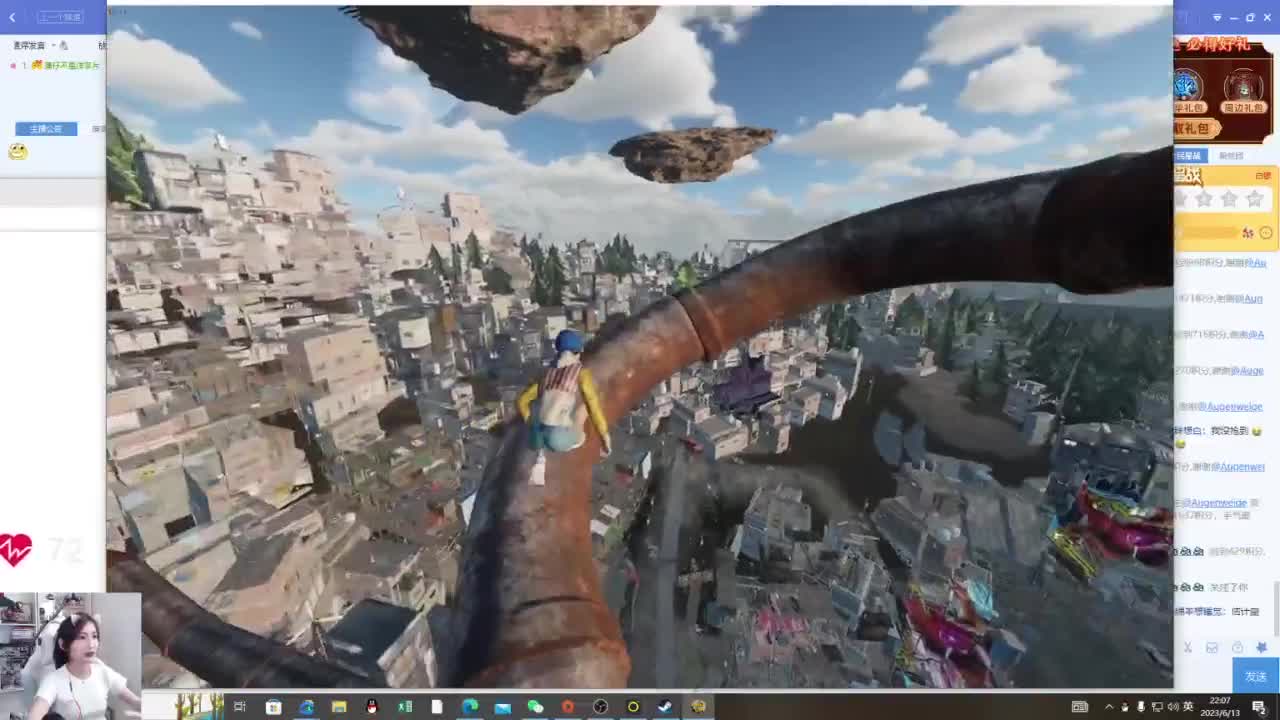Open the yellow ring app on the taskbar
Viewport: 1280px width, 720px height.
click(x=633, y=707)
